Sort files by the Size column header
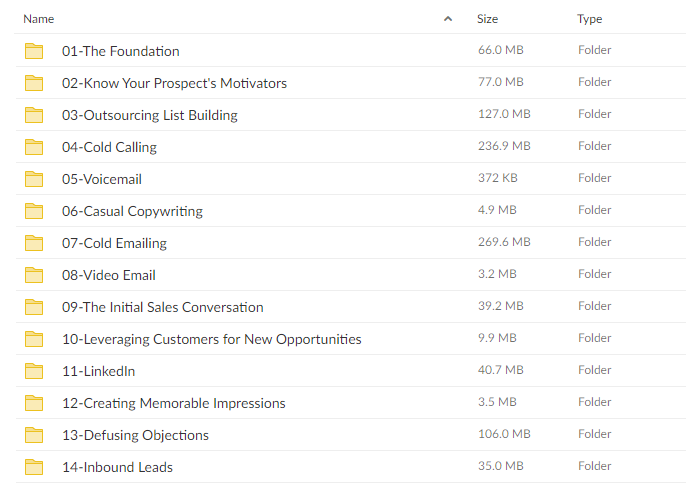Image resolution: width=686 pixels, height=487 pixels. point(487,19)
